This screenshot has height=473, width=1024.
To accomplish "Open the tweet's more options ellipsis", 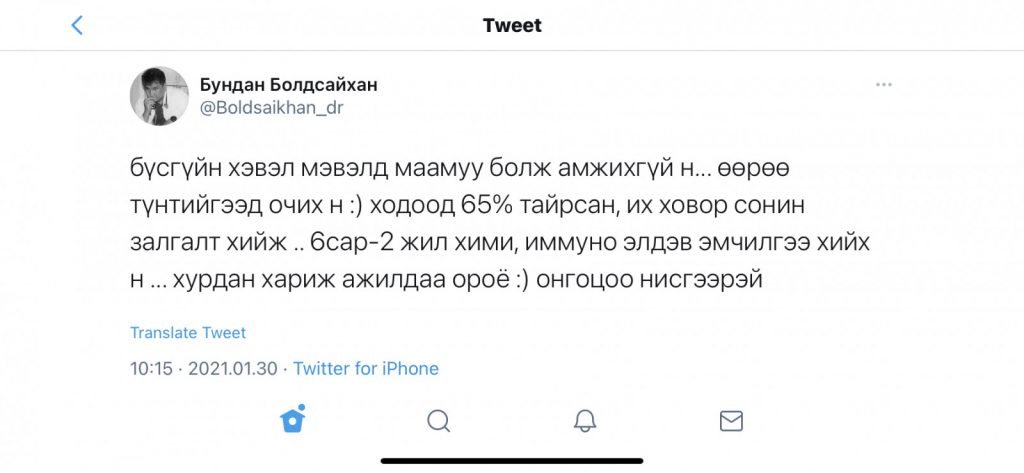I will [884, 84].
